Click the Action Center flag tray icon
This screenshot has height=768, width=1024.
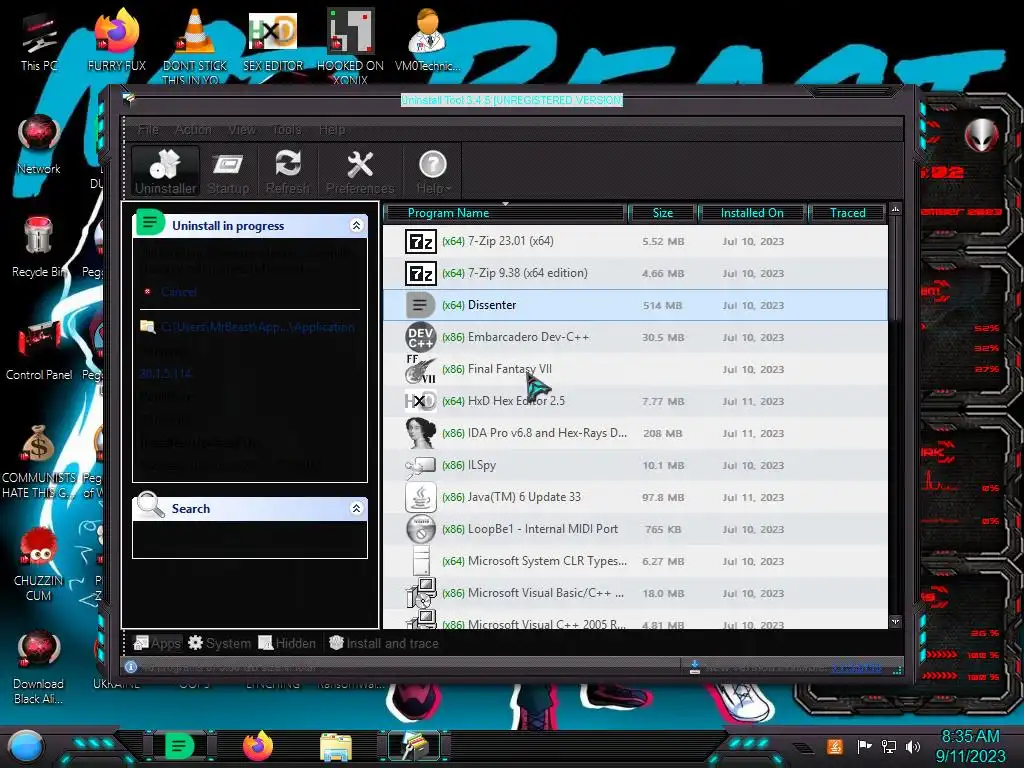point(865,746)
